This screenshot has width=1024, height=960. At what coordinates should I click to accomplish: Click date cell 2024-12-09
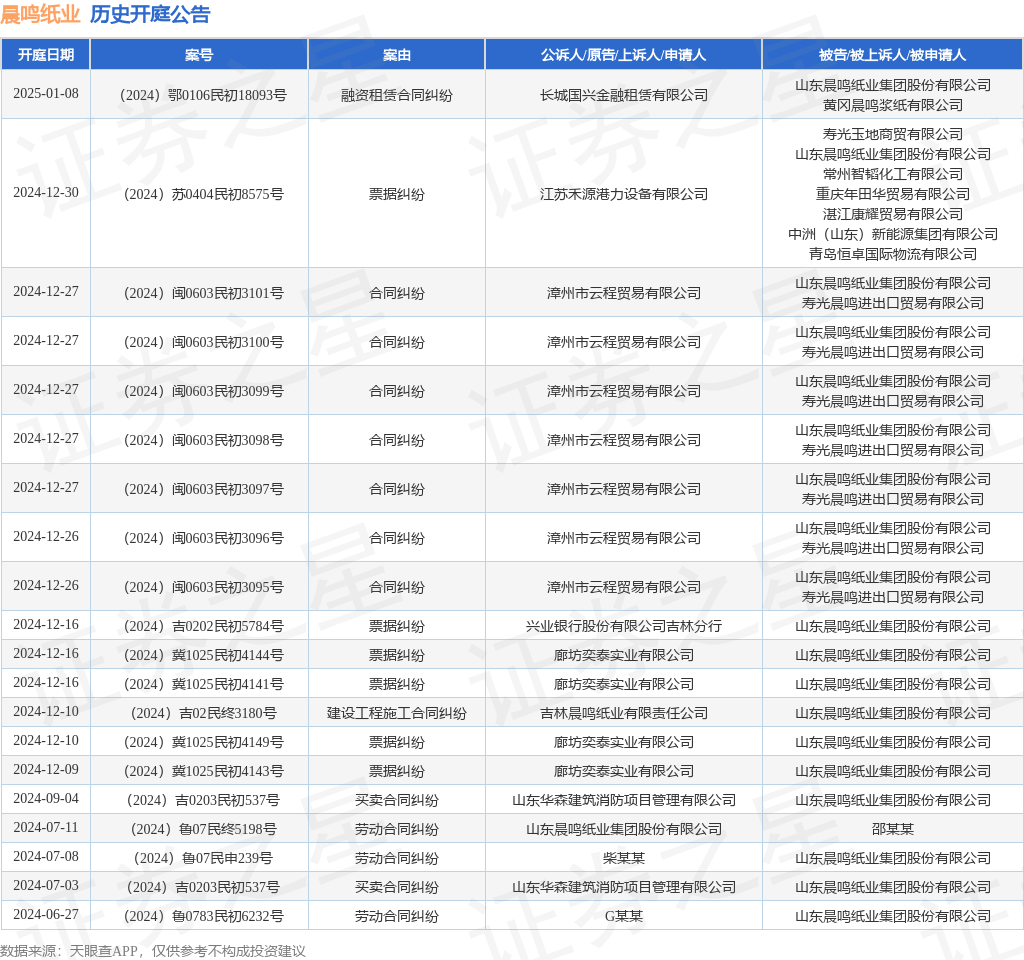tap(46, 770)
